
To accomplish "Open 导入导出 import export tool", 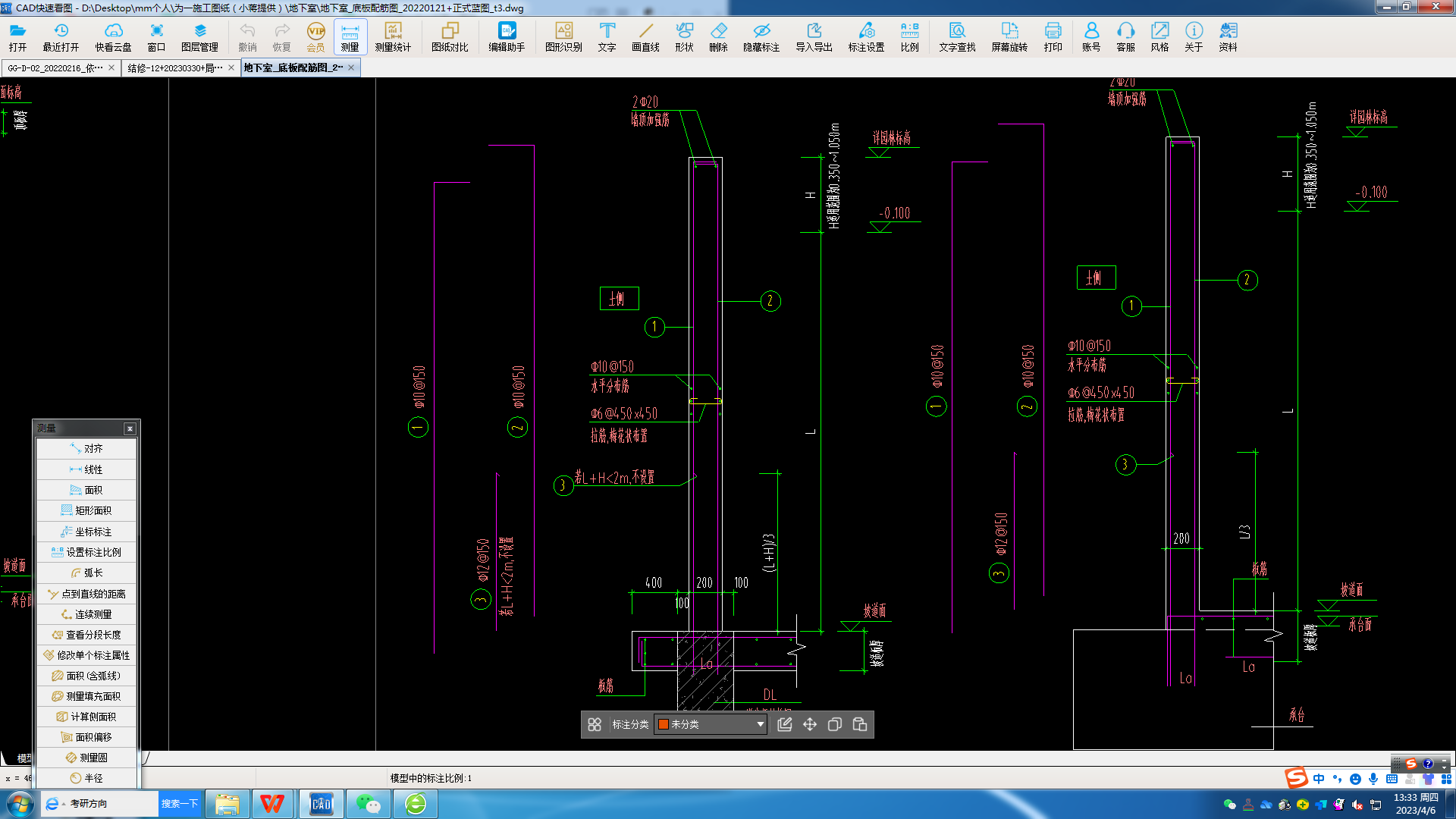I will click(814, 36).
